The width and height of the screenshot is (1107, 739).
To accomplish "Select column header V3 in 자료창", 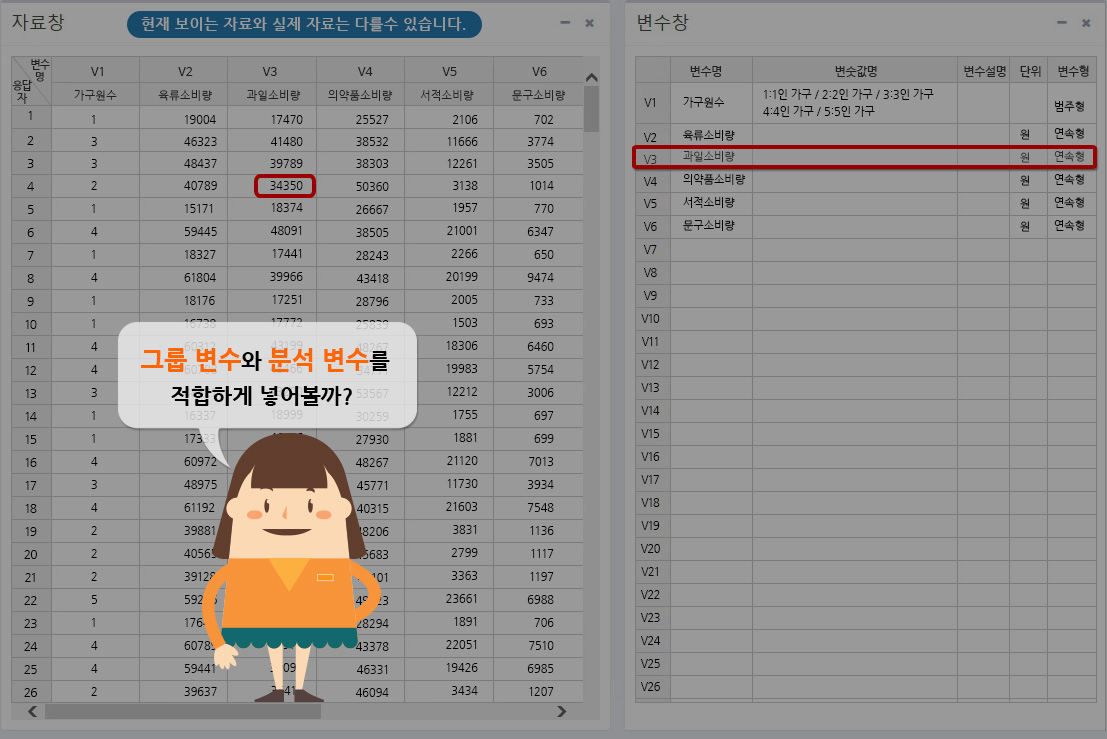I will (x=270, y=71).
